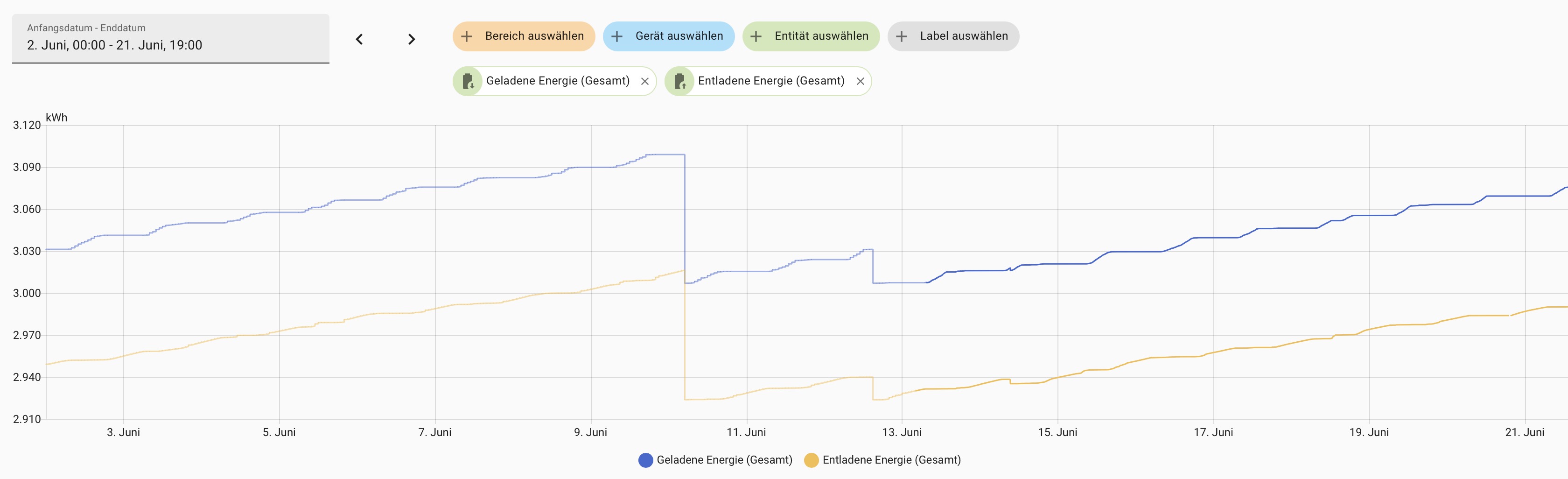Go to next date range arrow
1568x479 pixels.
click(x=412, y=40)
